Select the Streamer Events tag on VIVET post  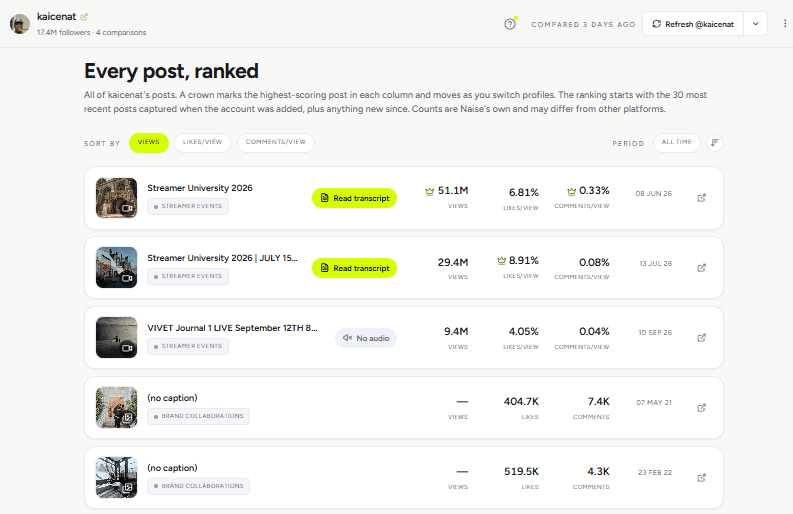188,347
